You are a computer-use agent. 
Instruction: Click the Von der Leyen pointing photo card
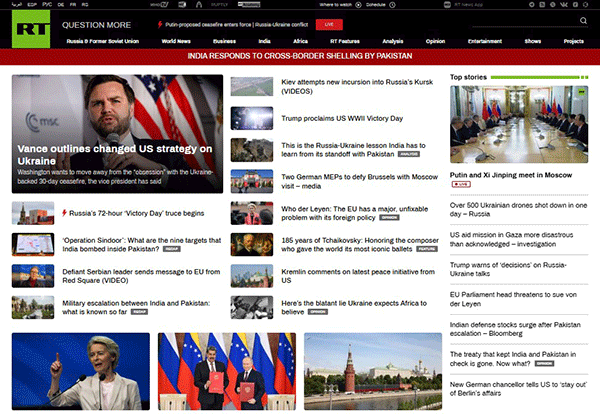[x=81, y=372]
